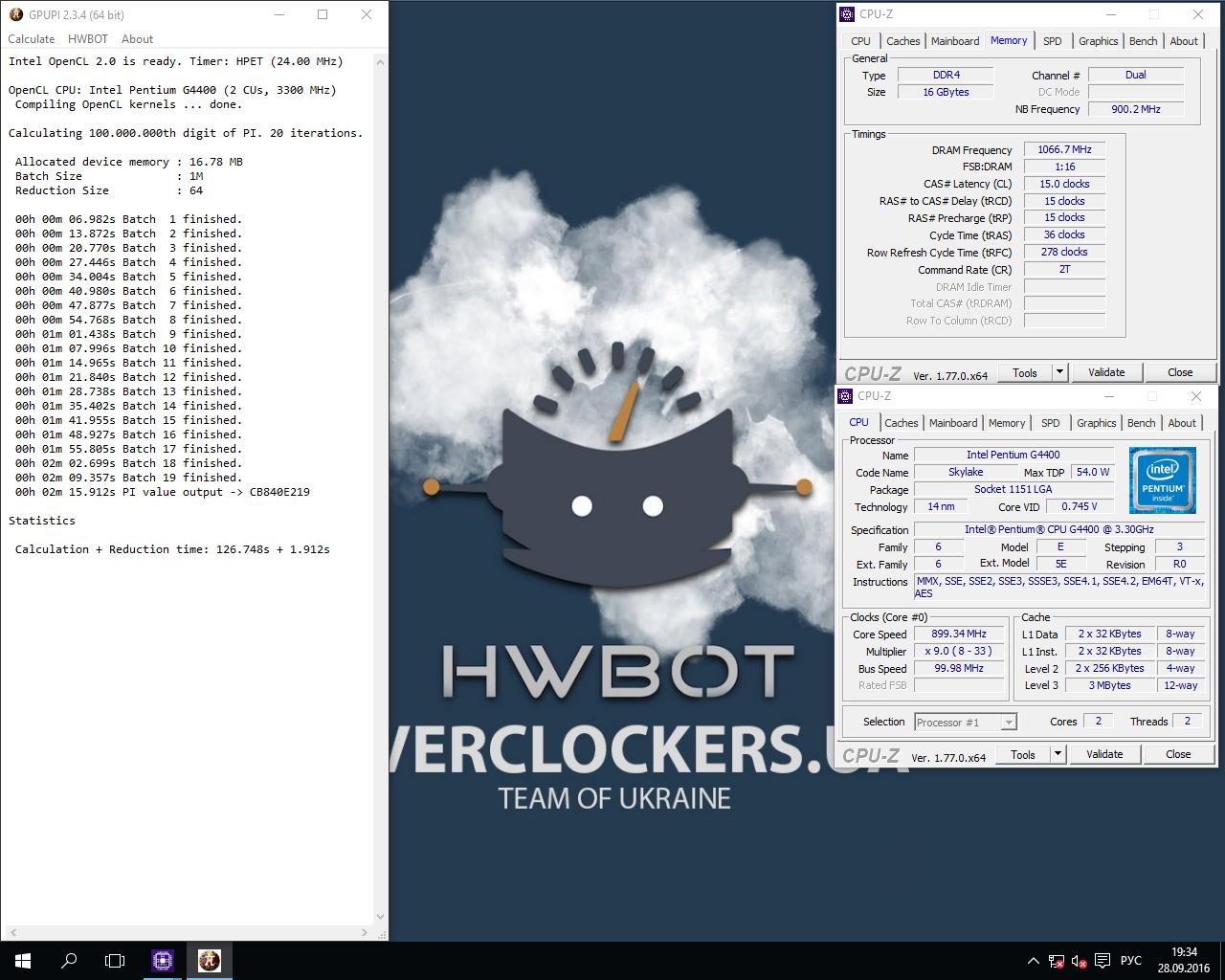
Task: Click the CPU-Z Memory window title icon
Action: click(x=848, y=14)
